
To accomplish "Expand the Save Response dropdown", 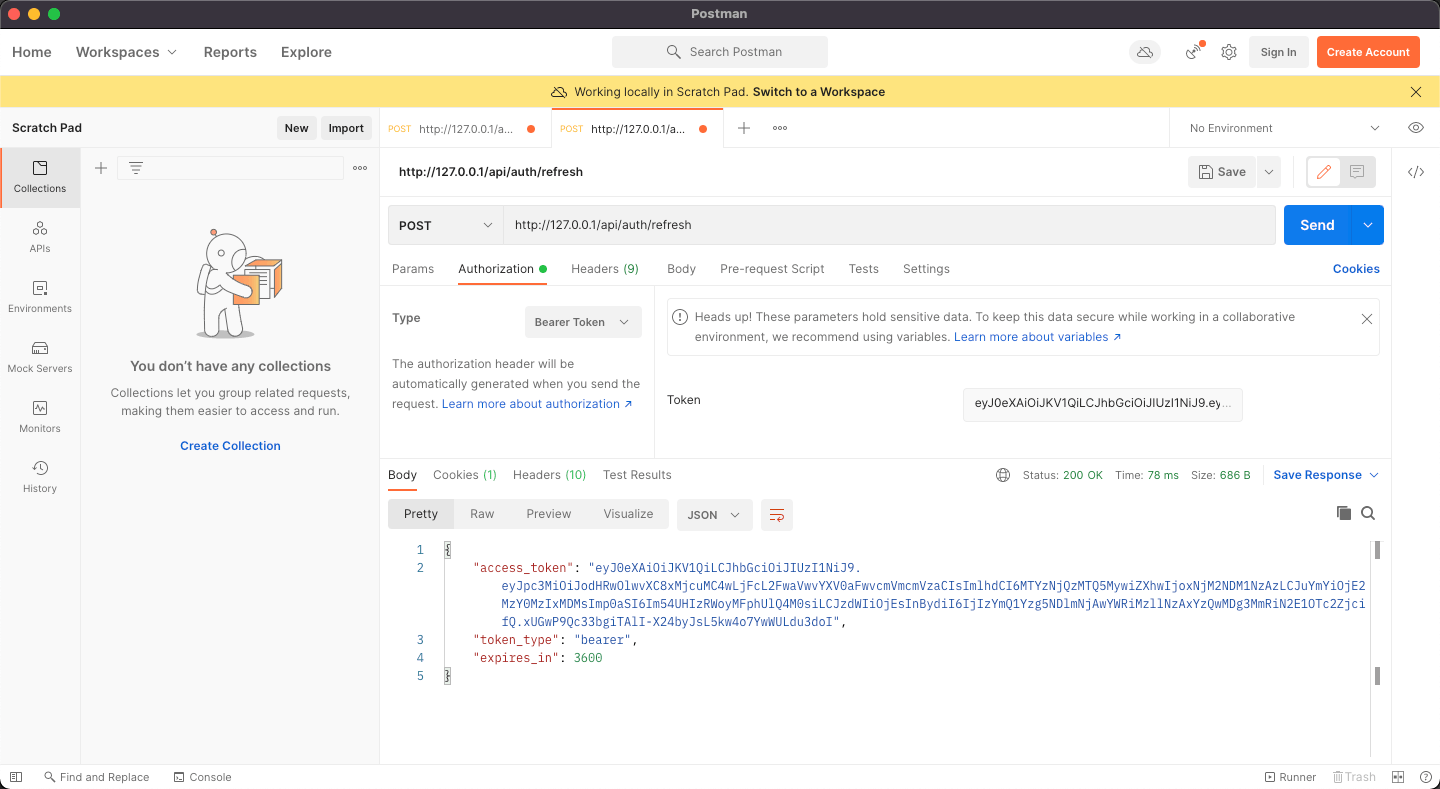I will point(1326,475).
